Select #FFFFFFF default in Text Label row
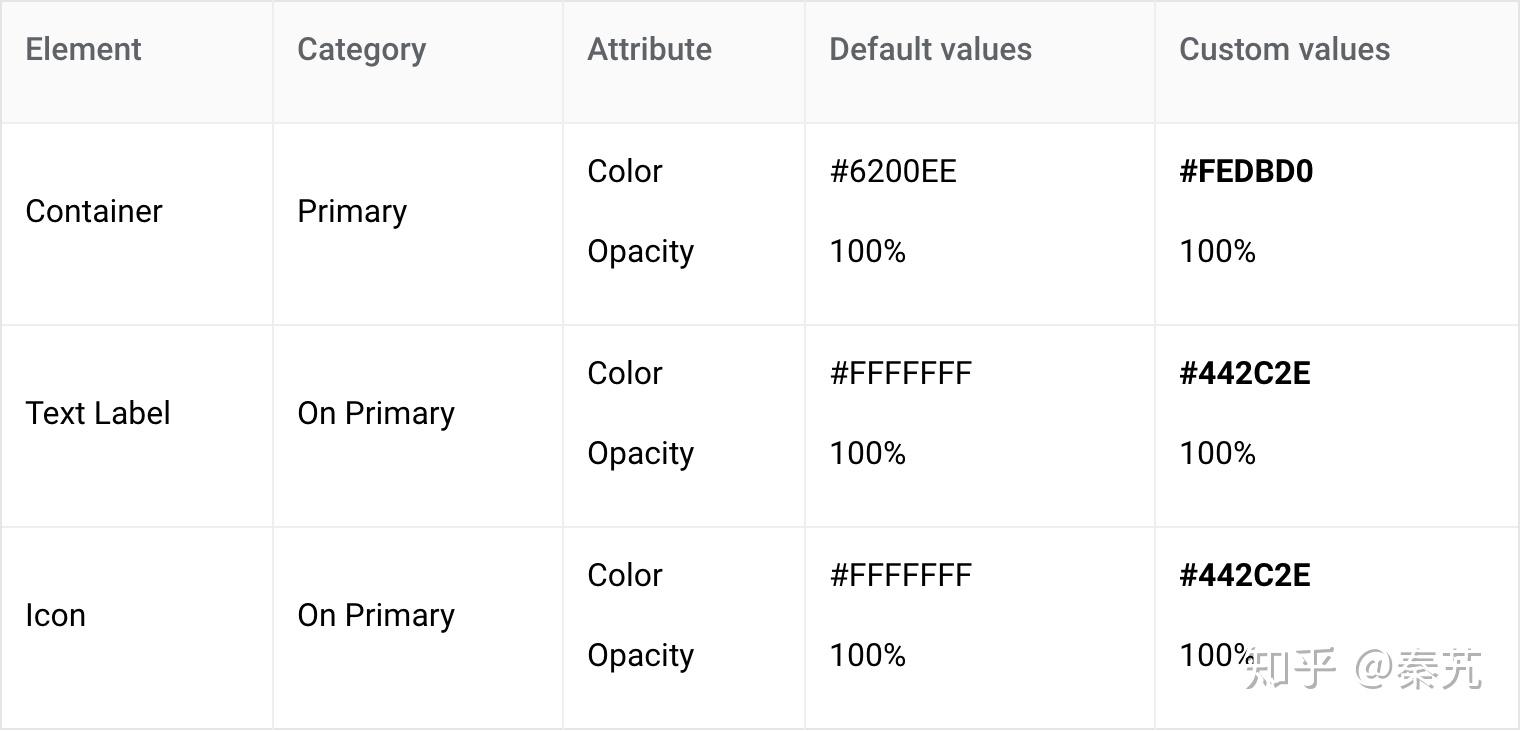Screen dimensions: 1522x732 (x=900, y=373)
